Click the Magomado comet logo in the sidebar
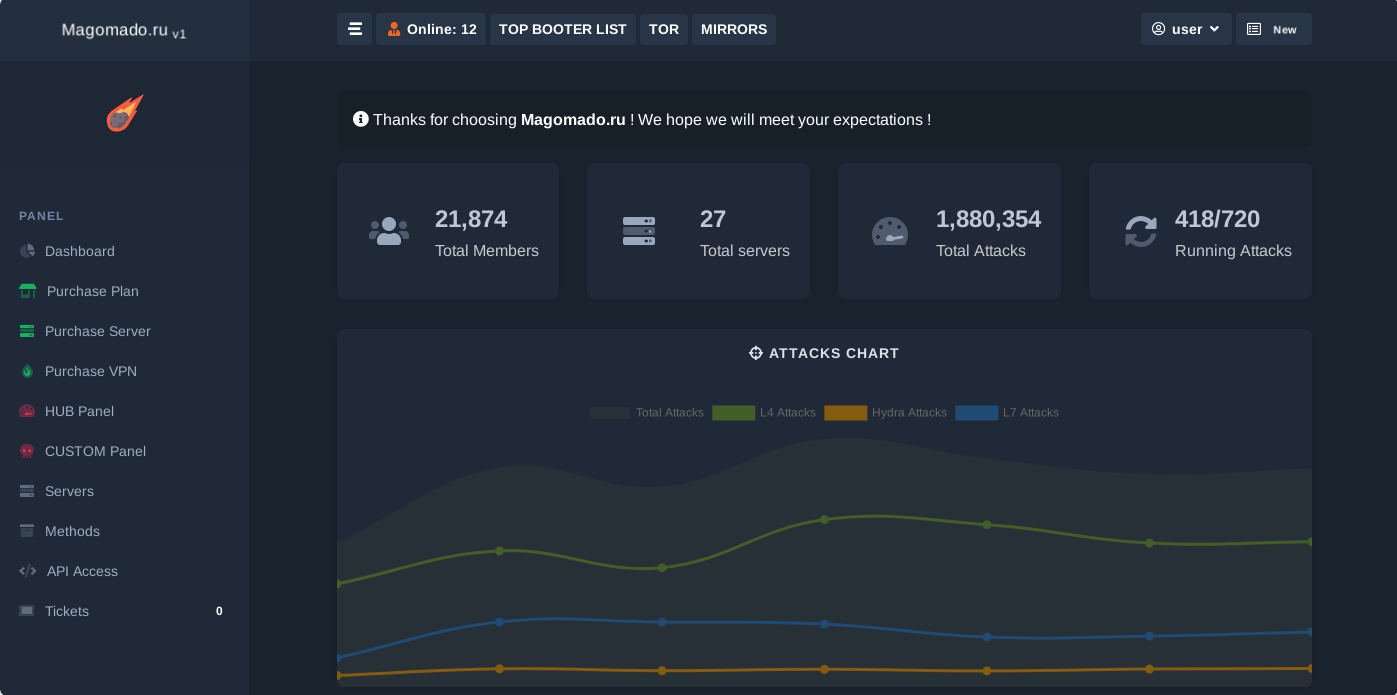This screenshot has height=695, width=1397. 125,114
